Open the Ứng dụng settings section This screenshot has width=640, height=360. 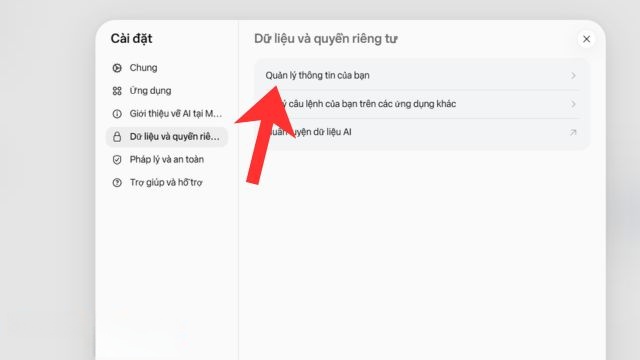[167, 91]
